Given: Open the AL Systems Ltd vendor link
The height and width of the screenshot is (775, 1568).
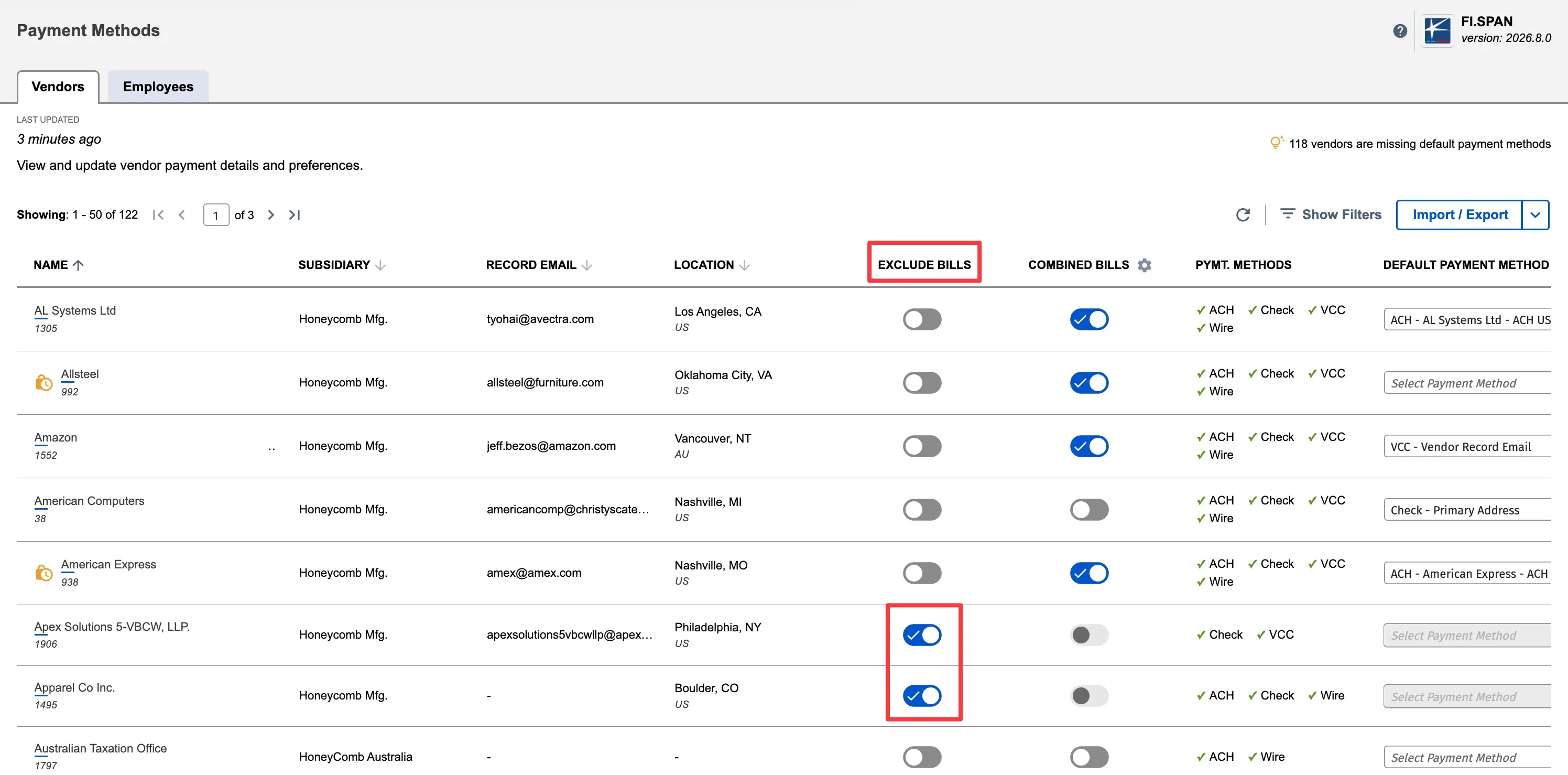Looking at the screenshot, I should point(75,310).
